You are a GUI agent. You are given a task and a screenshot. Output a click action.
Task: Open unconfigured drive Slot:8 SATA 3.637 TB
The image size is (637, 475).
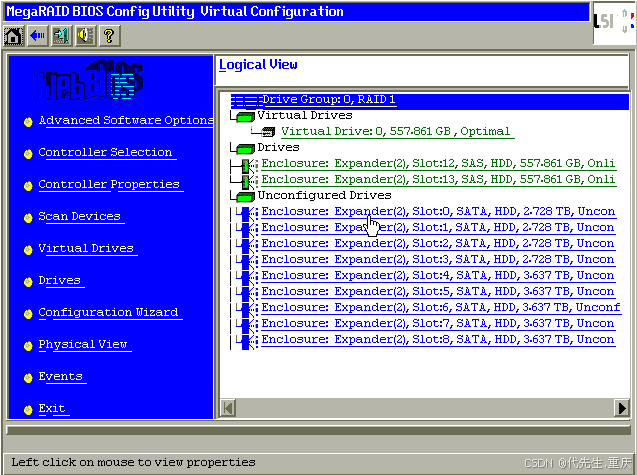click(438, 340)
